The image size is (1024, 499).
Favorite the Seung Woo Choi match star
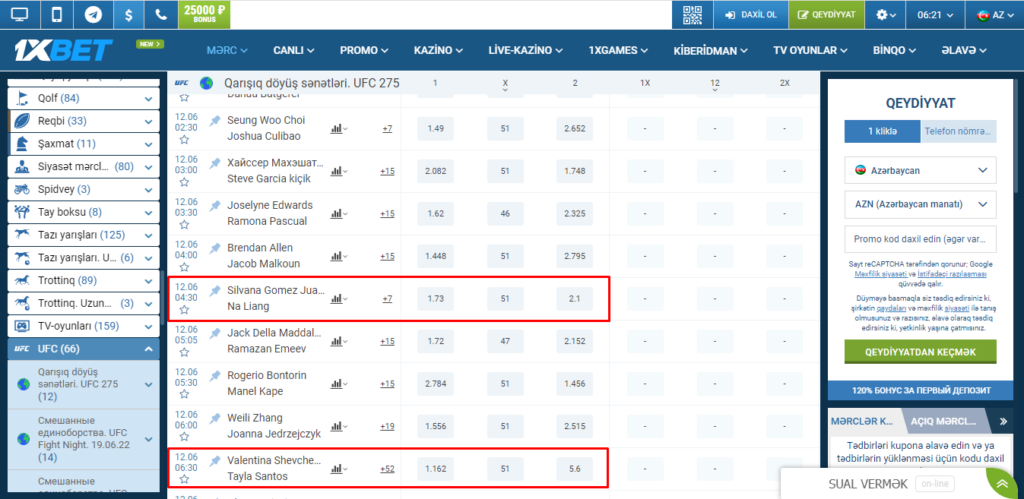pos(184,140)
